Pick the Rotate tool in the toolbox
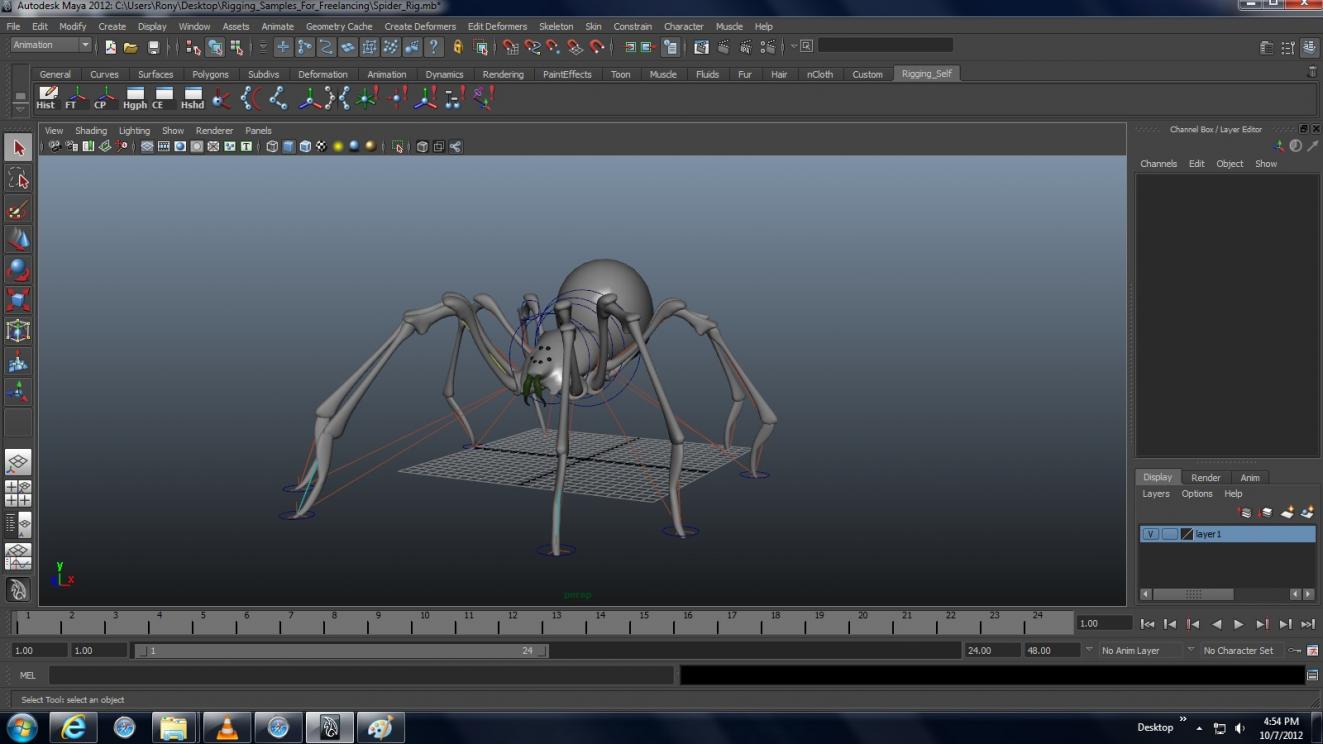Screen dimensions: 1323x744 pyautogui.click(x=18, y=270)
